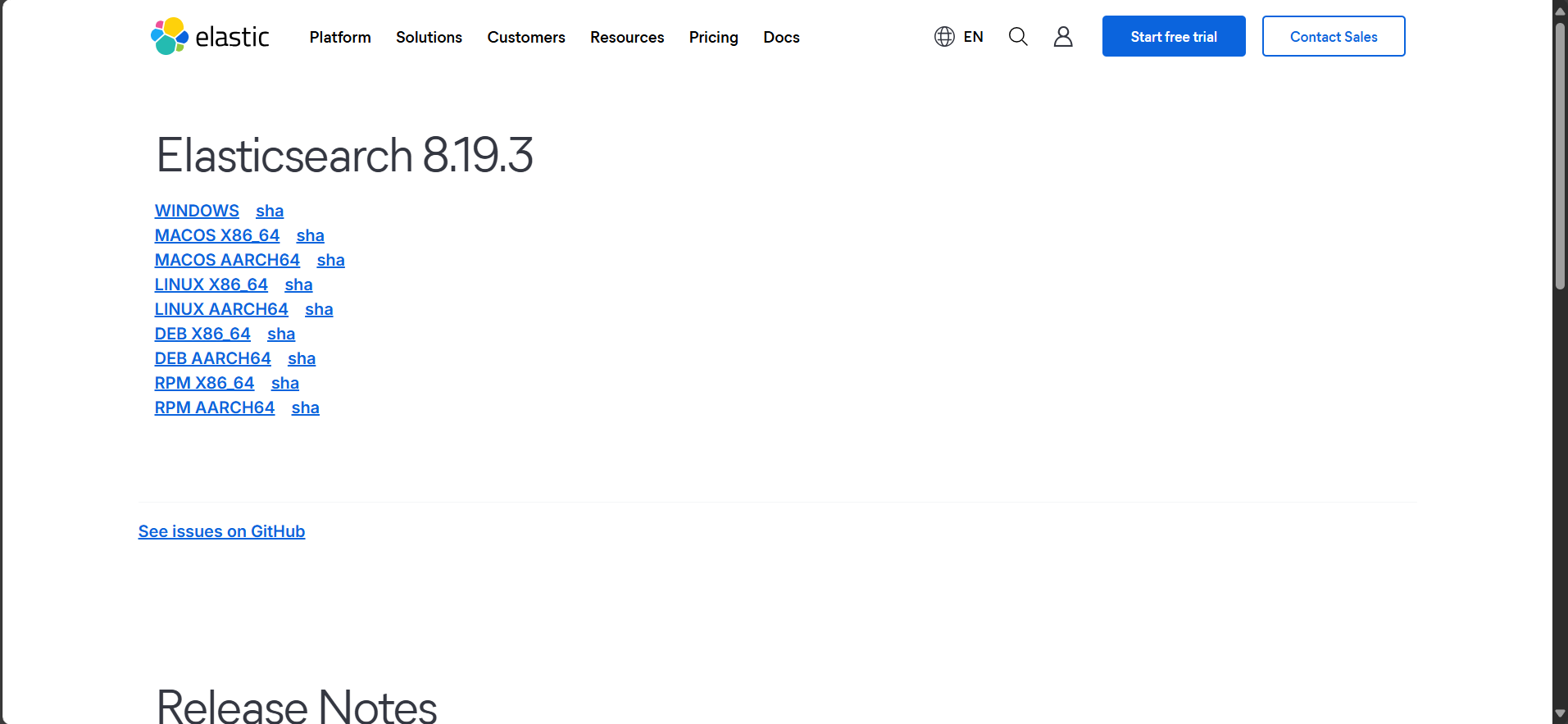Click the page vertical scrollbar thumb
This screenshot has height=724, width=1568.
(1560, 156)
